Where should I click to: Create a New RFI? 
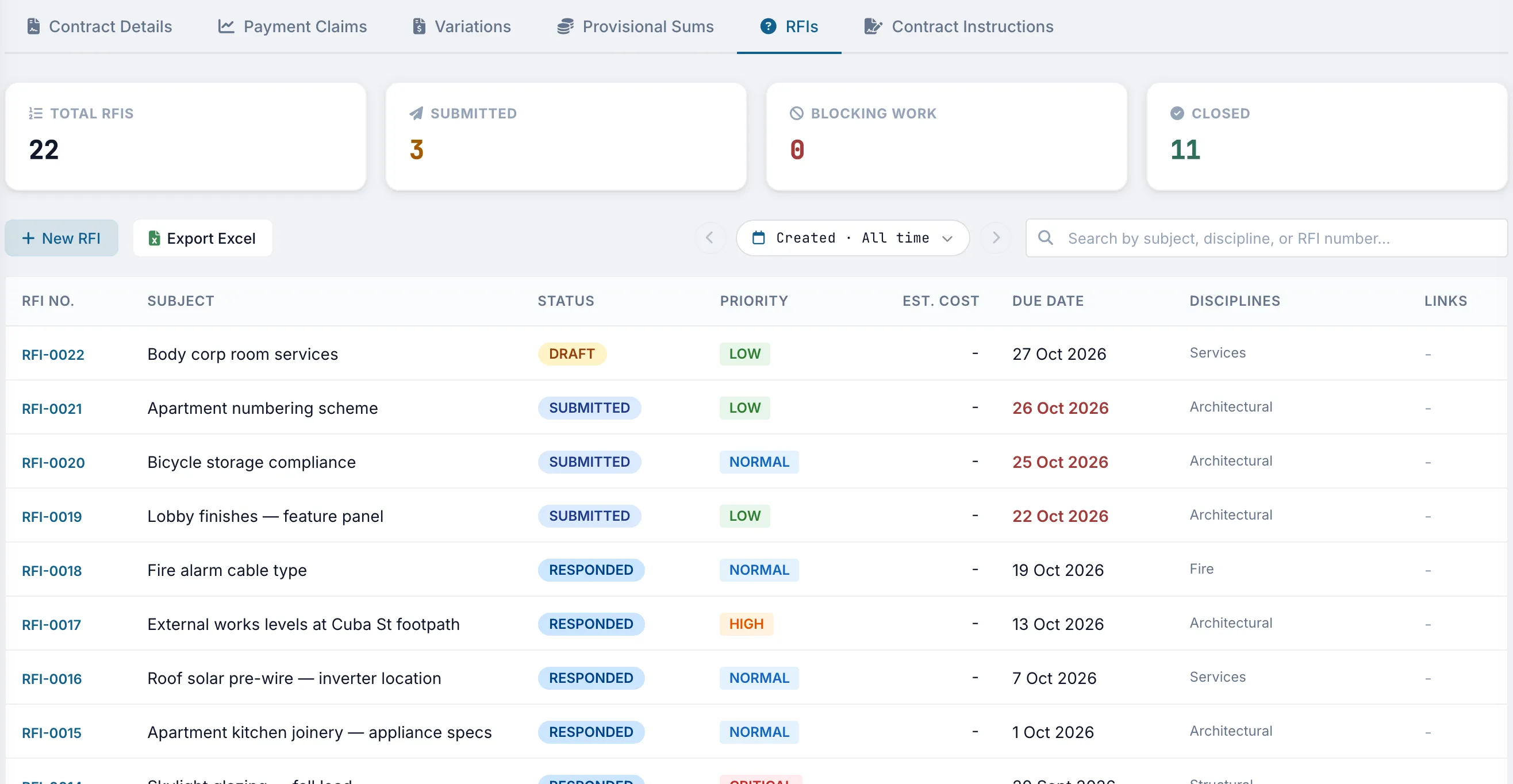(62, 238)
